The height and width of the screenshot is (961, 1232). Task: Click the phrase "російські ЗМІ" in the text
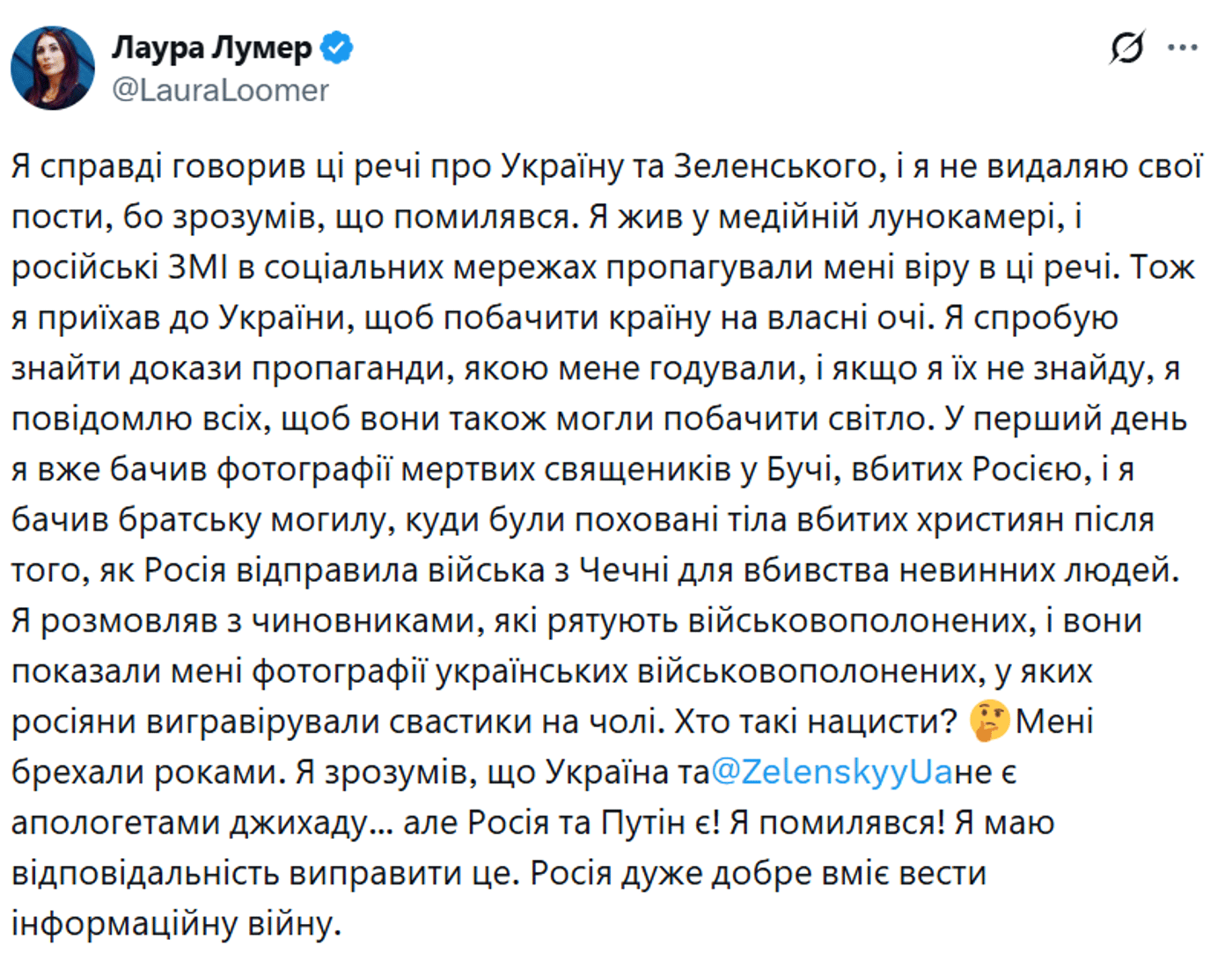[x=119, y=268]
